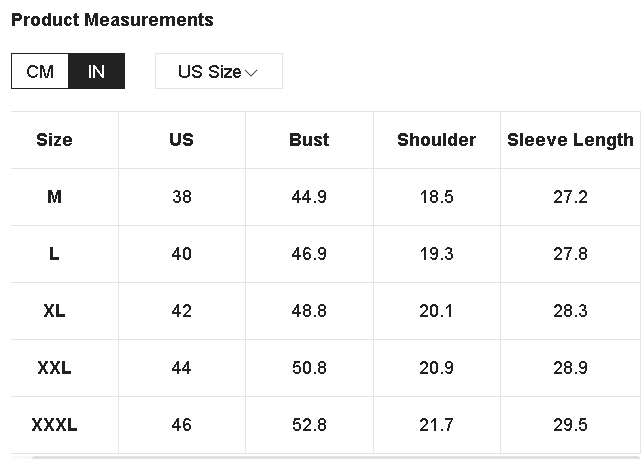Switch measurements to CM units
This screenshot has height=459, width=642.
tap(40, 72)
